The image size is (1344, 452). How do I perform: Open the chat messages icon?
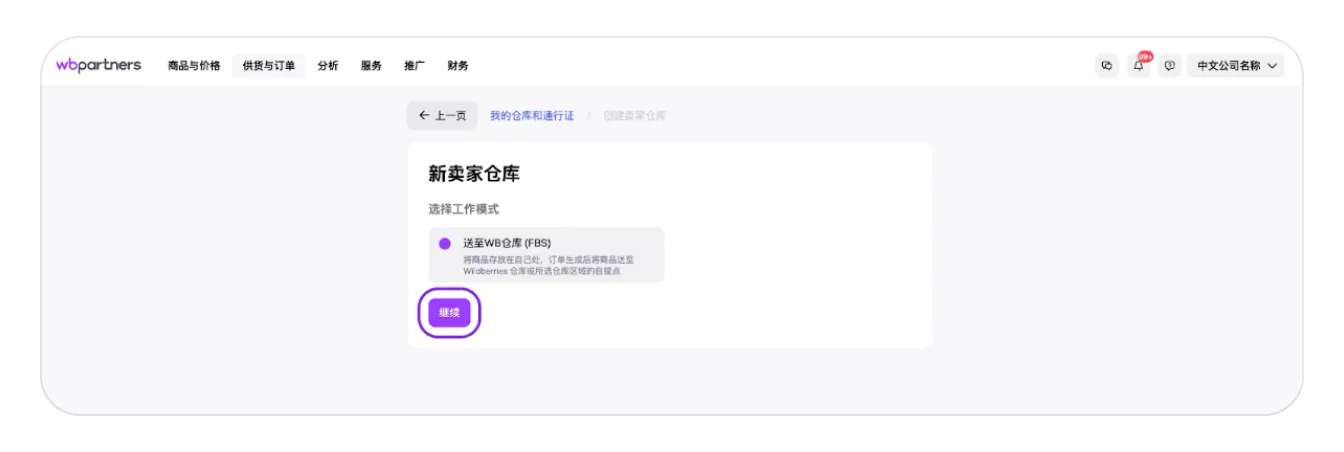[1106, 66]
